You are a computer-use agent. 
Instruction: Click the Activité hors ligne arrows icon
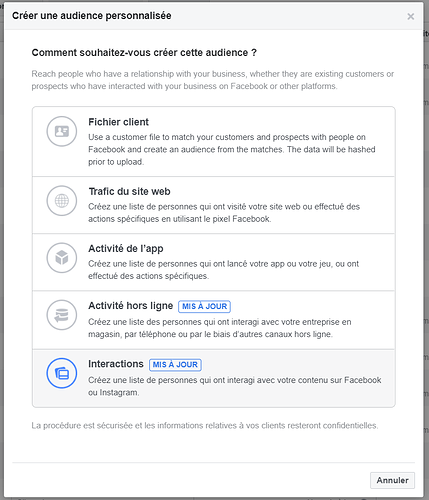[62, 315]
